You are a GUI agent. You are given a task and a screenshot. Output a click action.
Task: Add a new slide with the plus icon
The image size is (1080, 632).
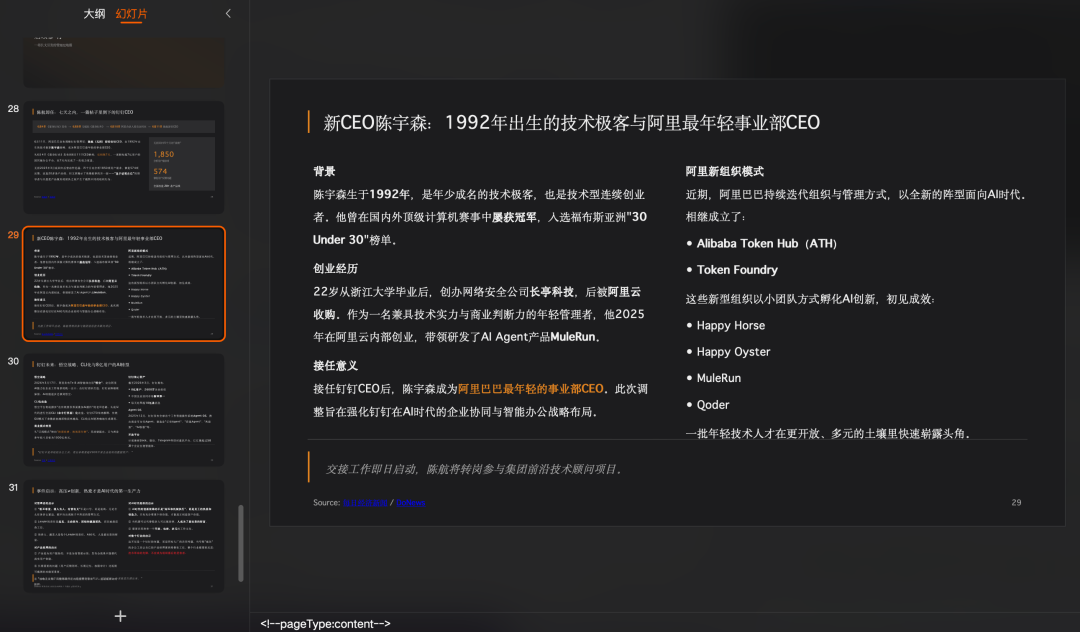tap(120, 616)
